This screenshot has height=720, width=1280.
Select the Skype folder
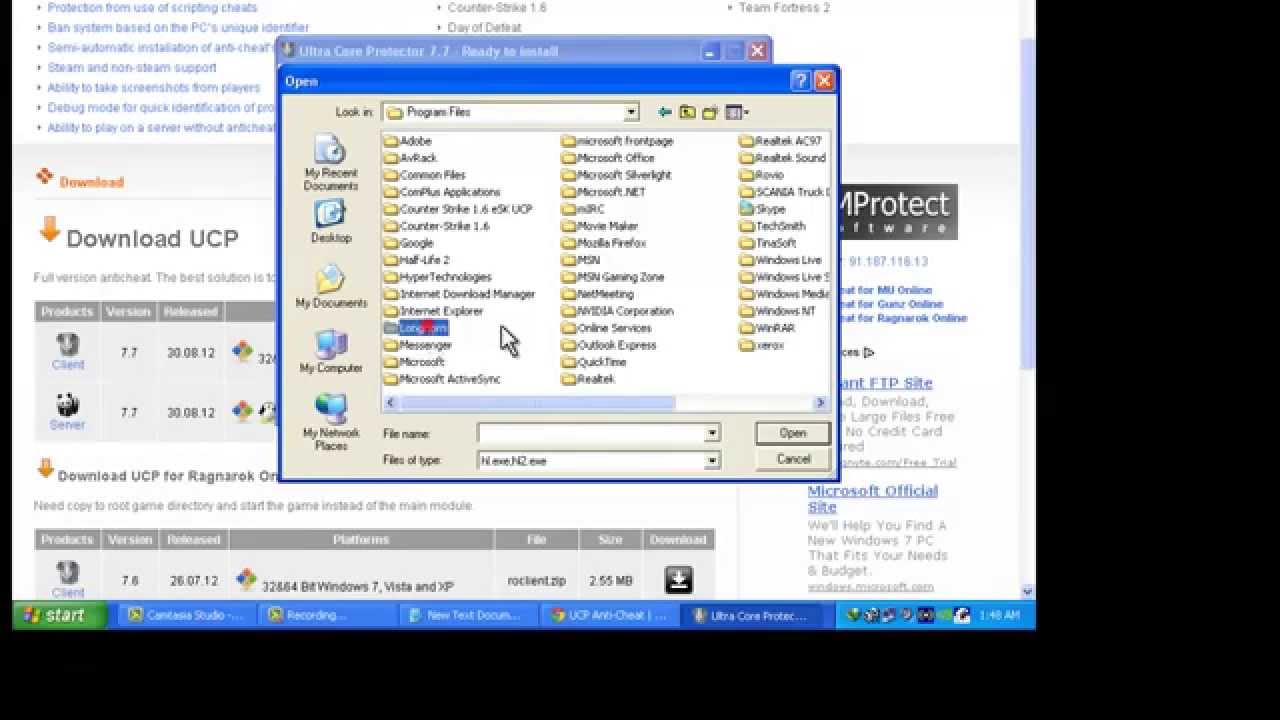tap(763, 209)
